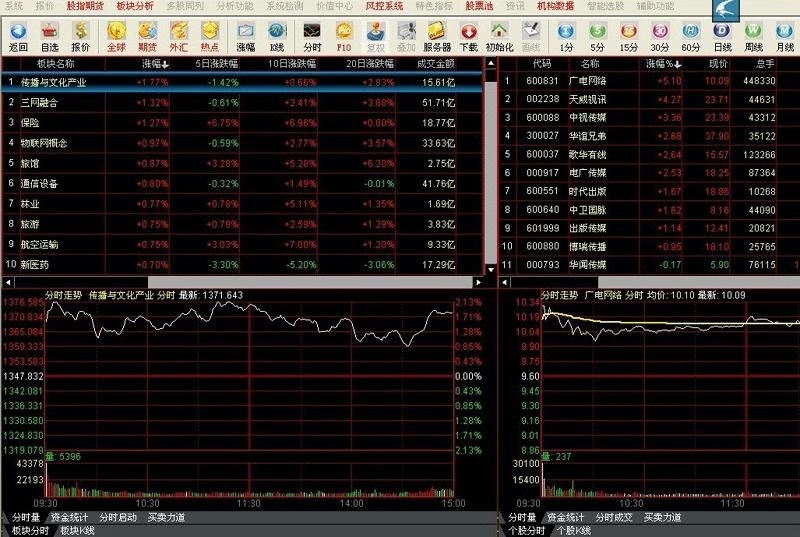800x537 pixels.
Task: Switch to K线 chart via toolbar icon
Action: (276, 36)
